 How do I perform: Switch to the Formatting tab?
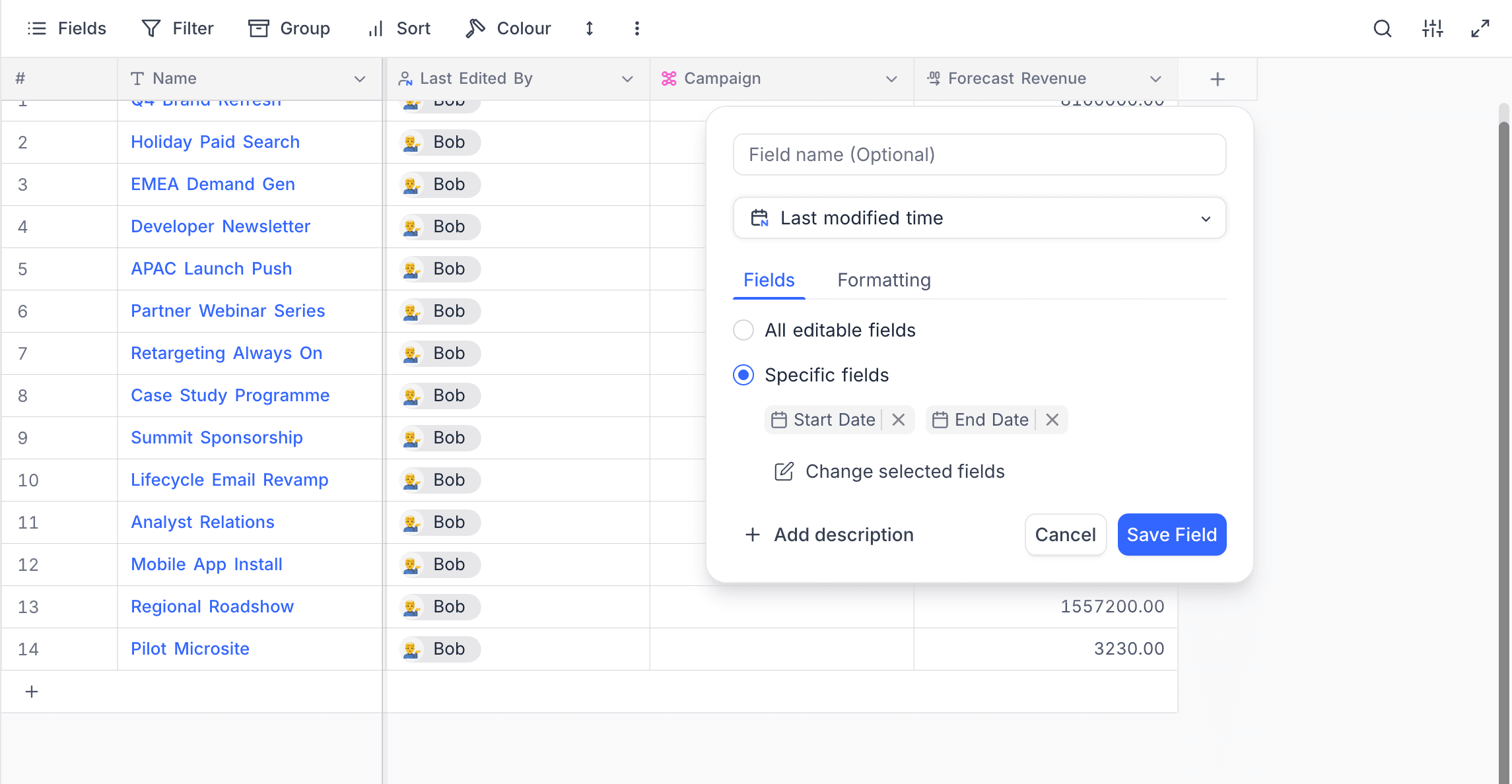coord(884,280)
